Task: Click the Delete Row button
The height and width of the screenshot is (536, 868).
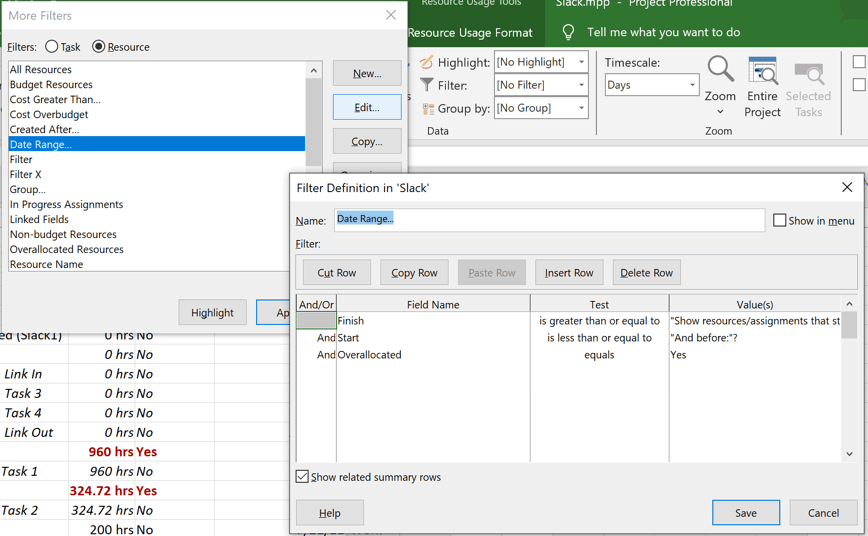Action: 647,272
